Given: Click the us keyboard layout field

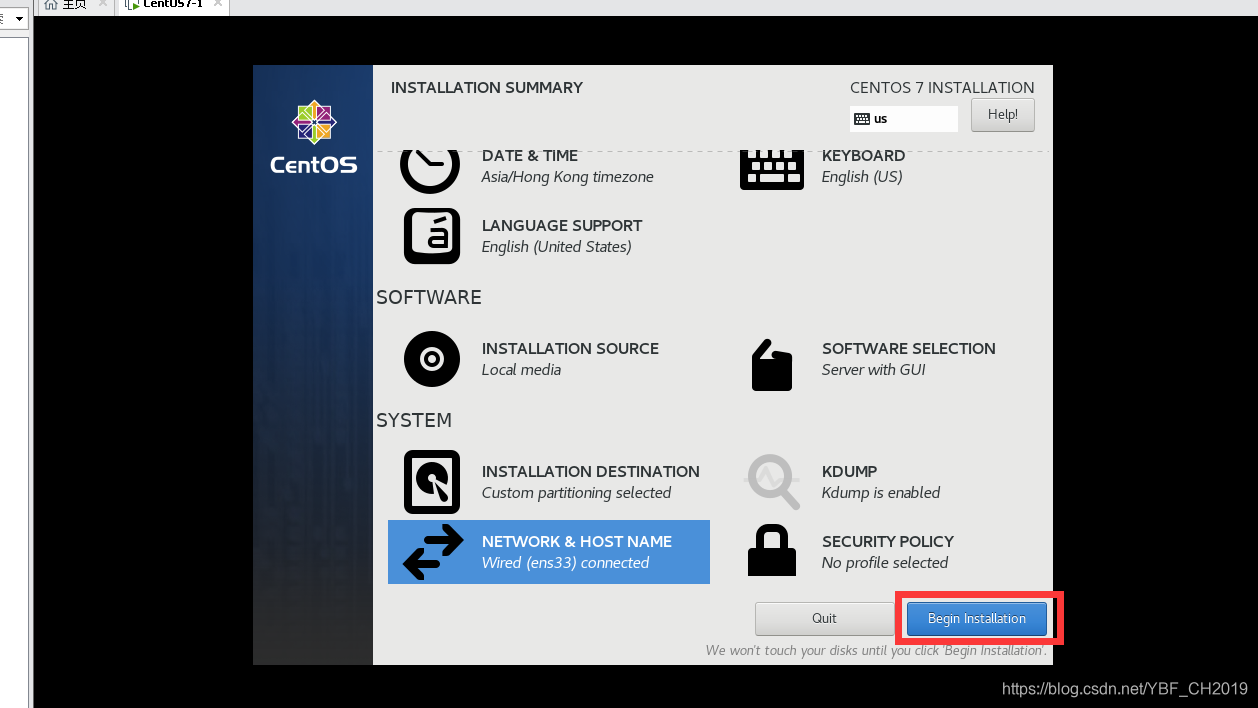Looking at the screenshot, I should (904, 119).
